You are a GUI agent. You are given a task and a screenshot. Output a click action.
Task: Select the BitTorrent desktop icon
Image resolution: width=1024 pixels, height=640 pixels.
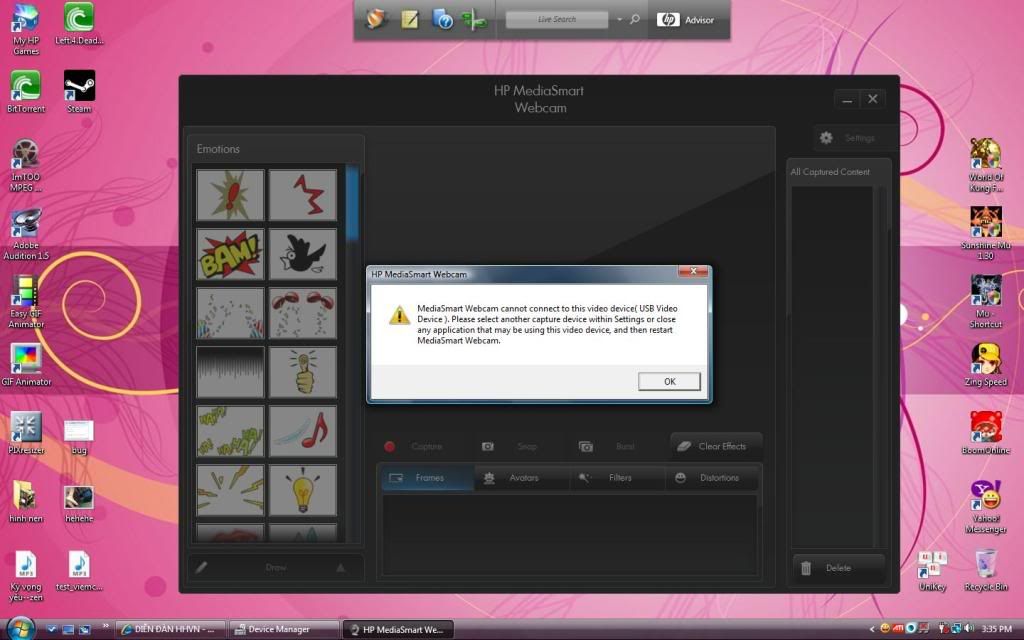pyautogui.click(x=25, y=91)
